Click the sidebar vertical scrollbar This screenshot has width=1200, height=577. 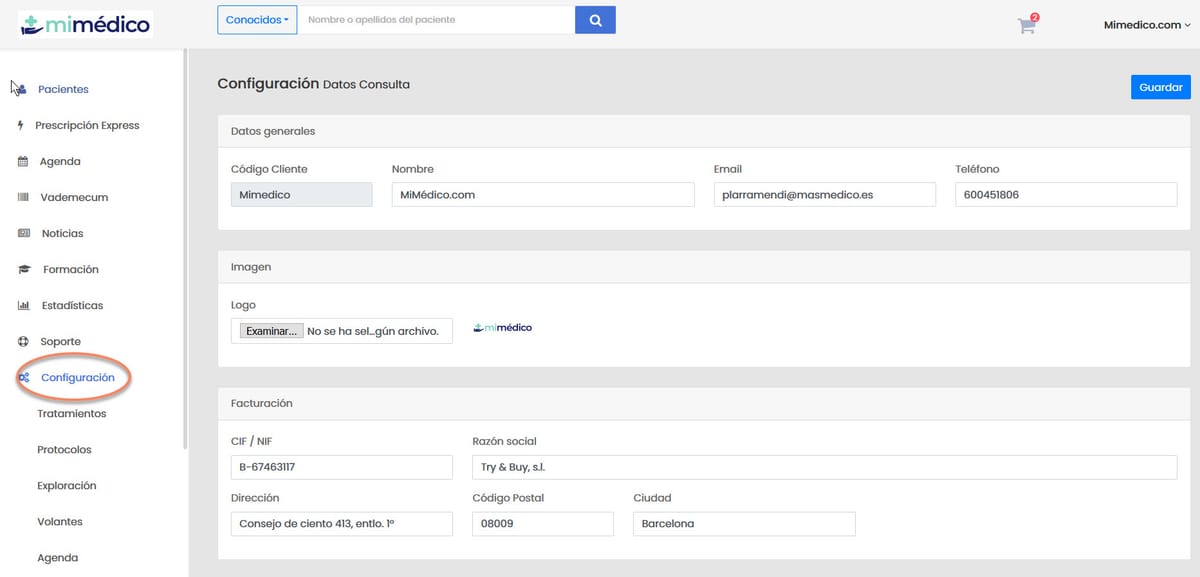pyautogui.click(x=185, y=250)
